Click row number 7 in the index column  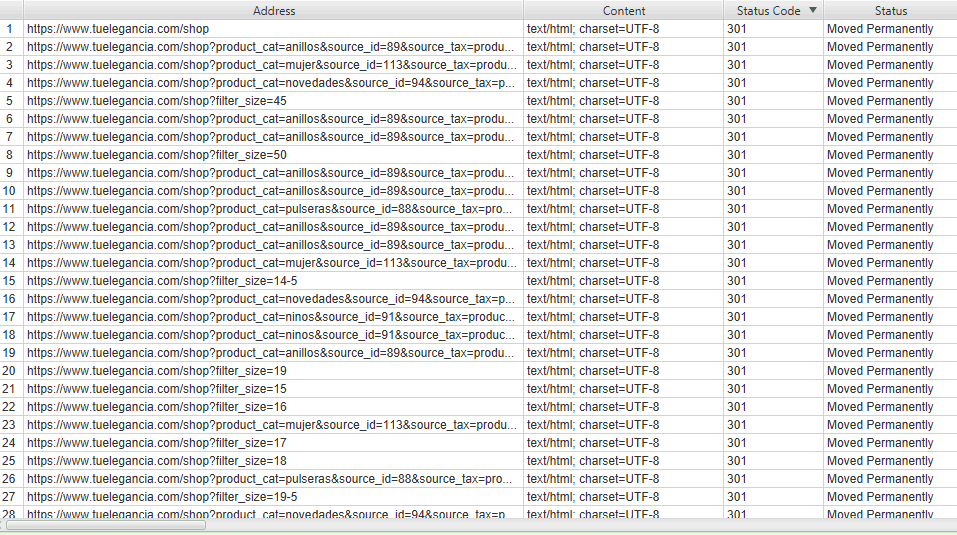pyautogui.click(x=9, y=137)
